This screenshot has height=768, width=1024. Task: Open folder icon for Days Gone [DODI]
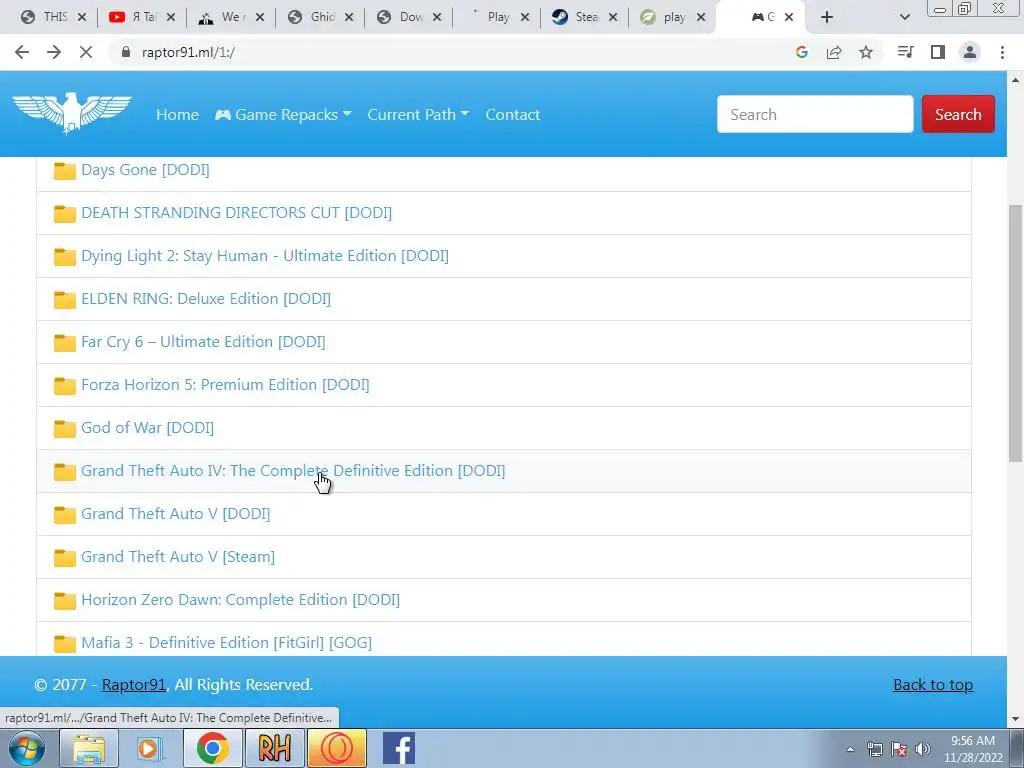(x=65, y=170)
